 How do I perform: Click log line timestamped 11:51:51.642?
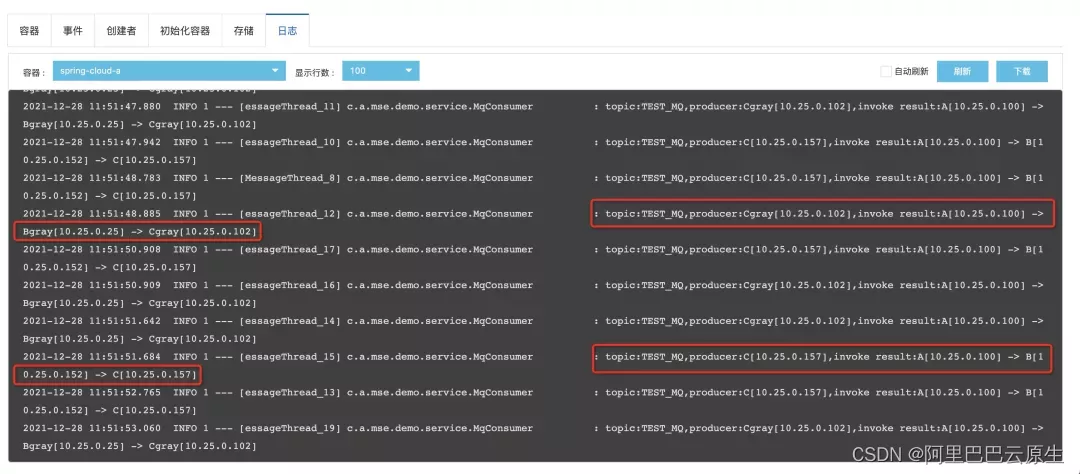pos(533,330)
